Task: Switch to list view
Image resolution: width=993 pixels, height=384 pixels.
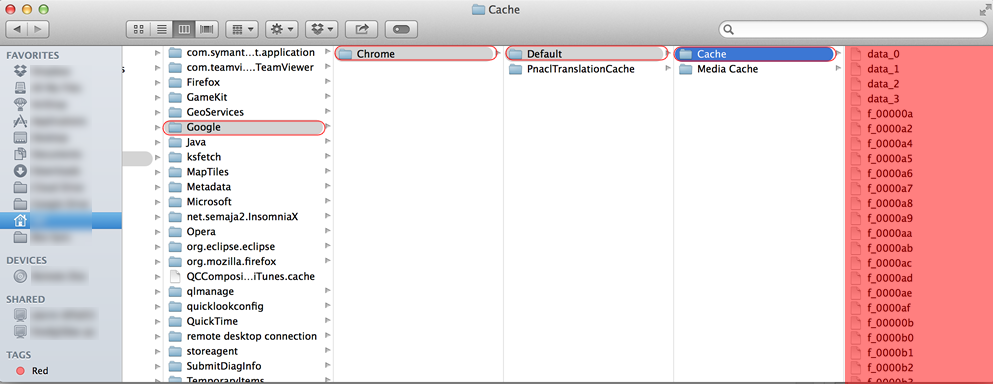Action: pyautogui.click(x=161, y=29)
